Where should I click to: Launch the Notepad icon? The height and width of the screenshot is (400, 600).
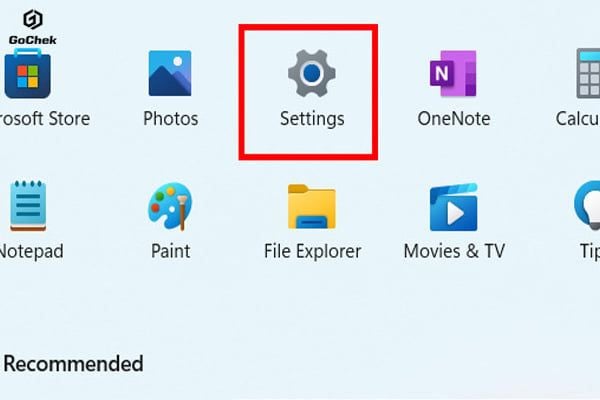[x=28, y=206]
